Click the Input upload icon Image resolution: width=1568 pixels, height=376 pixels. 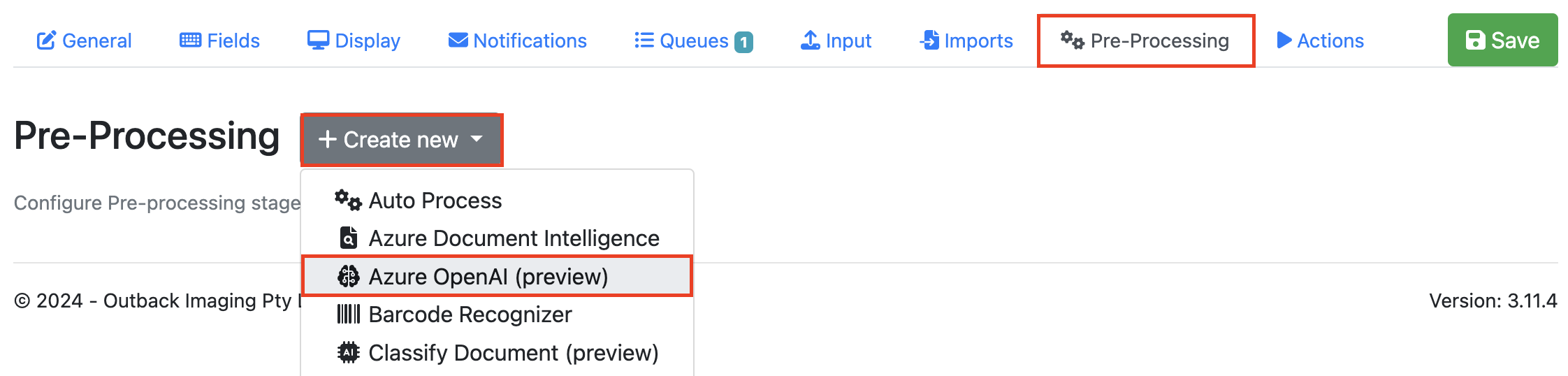point(810,41)
